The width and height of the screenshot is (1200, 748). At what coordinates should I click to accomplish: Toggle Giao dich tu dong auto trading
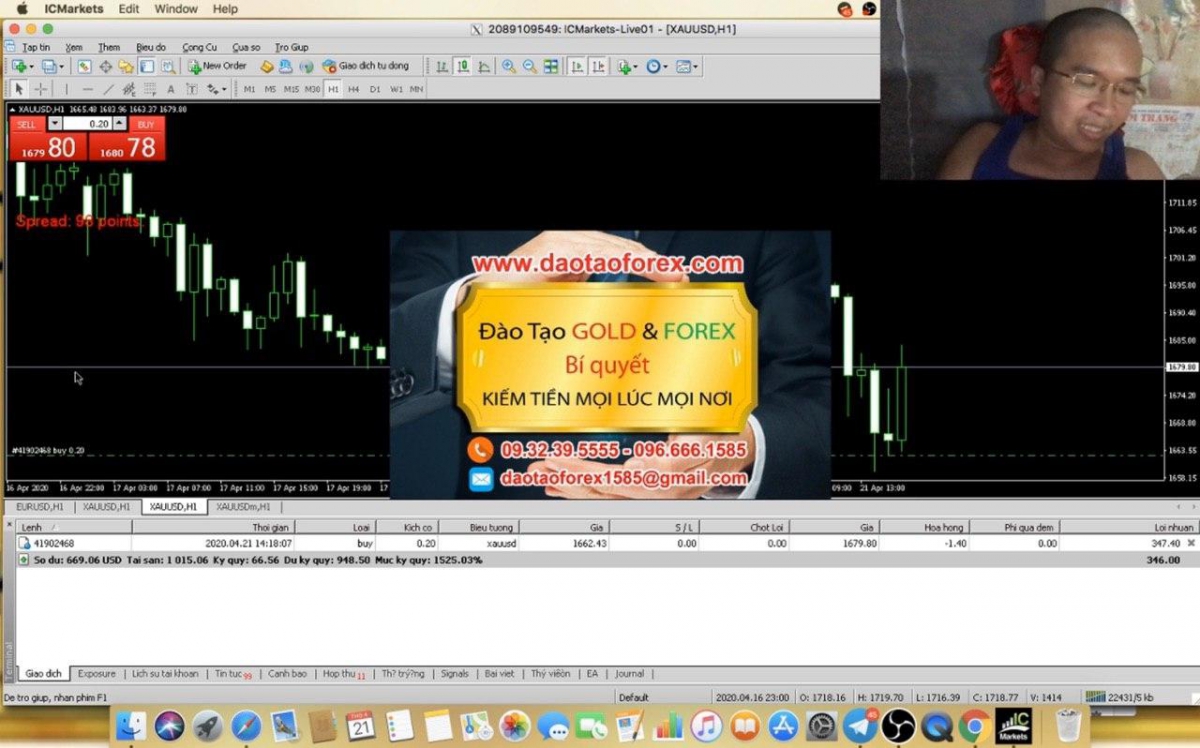(365, 66)
